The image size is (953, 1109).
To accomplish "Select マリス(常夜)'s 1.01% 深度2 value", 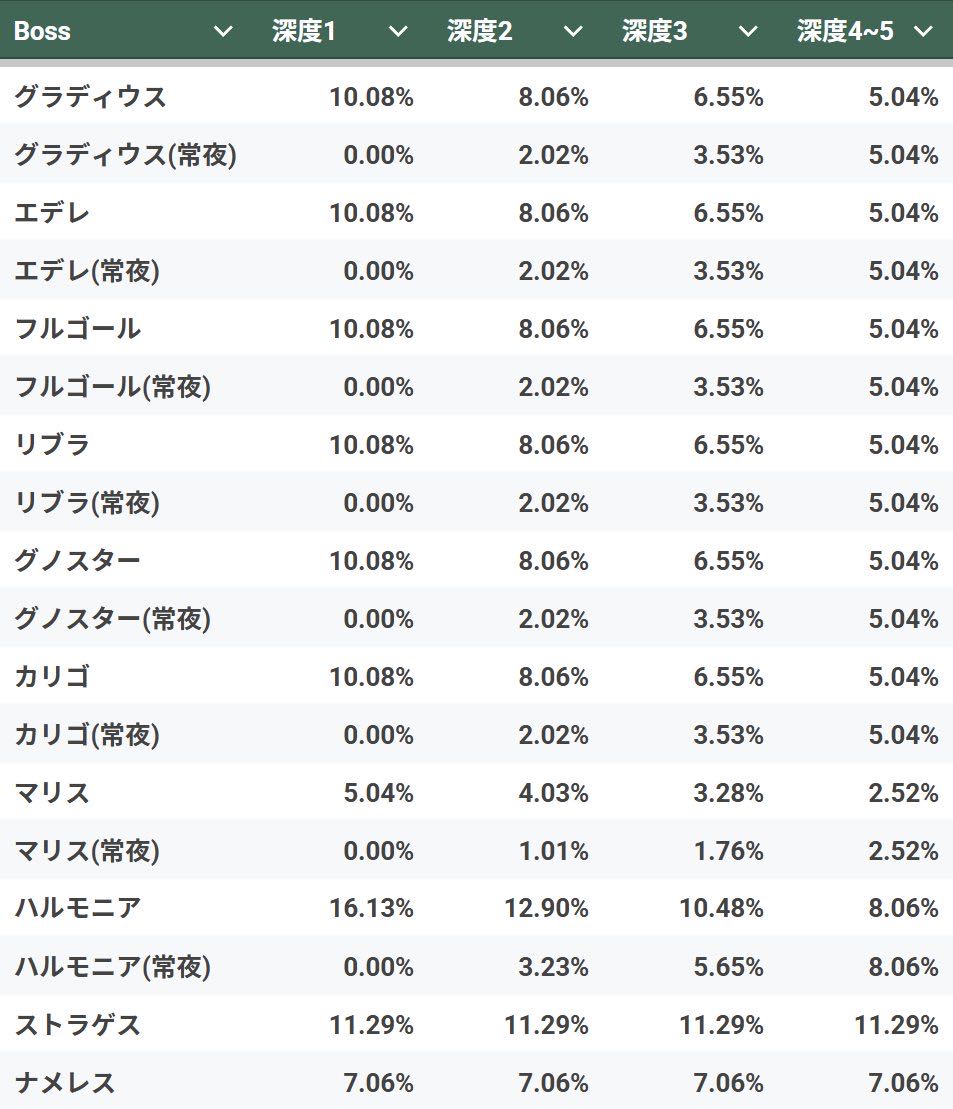I will pyautogui.click(x=553, y=851).
